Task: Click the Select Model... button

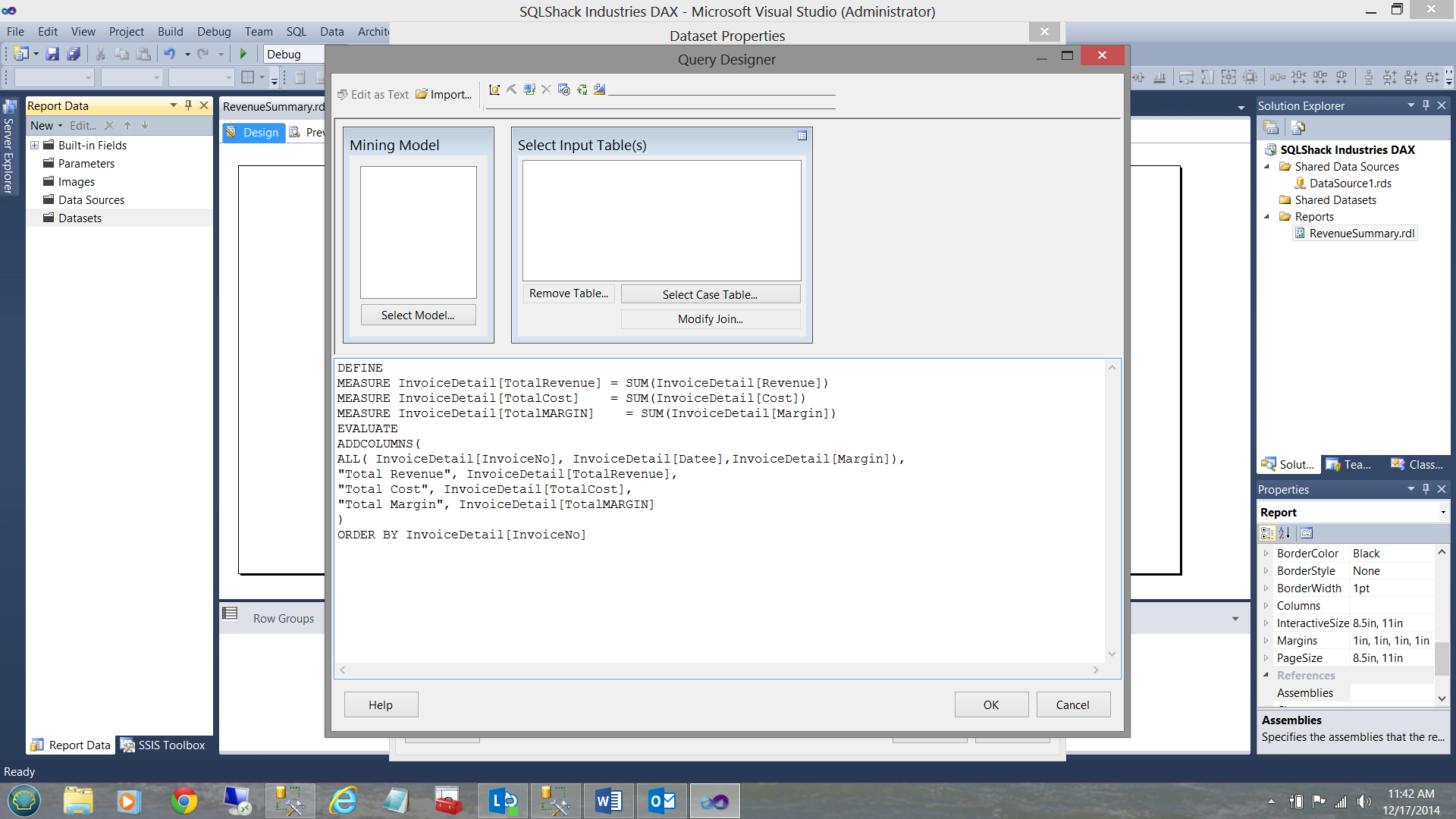Action: point(418,315)
